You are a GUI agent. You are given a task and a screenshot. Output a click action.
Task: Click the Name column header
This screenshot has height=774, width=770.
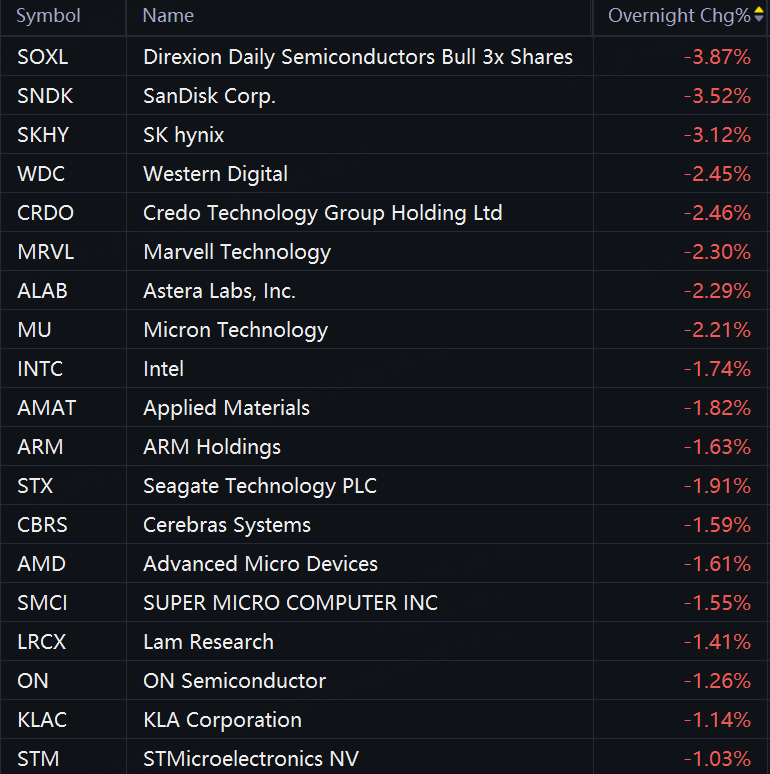pos(168,16)
